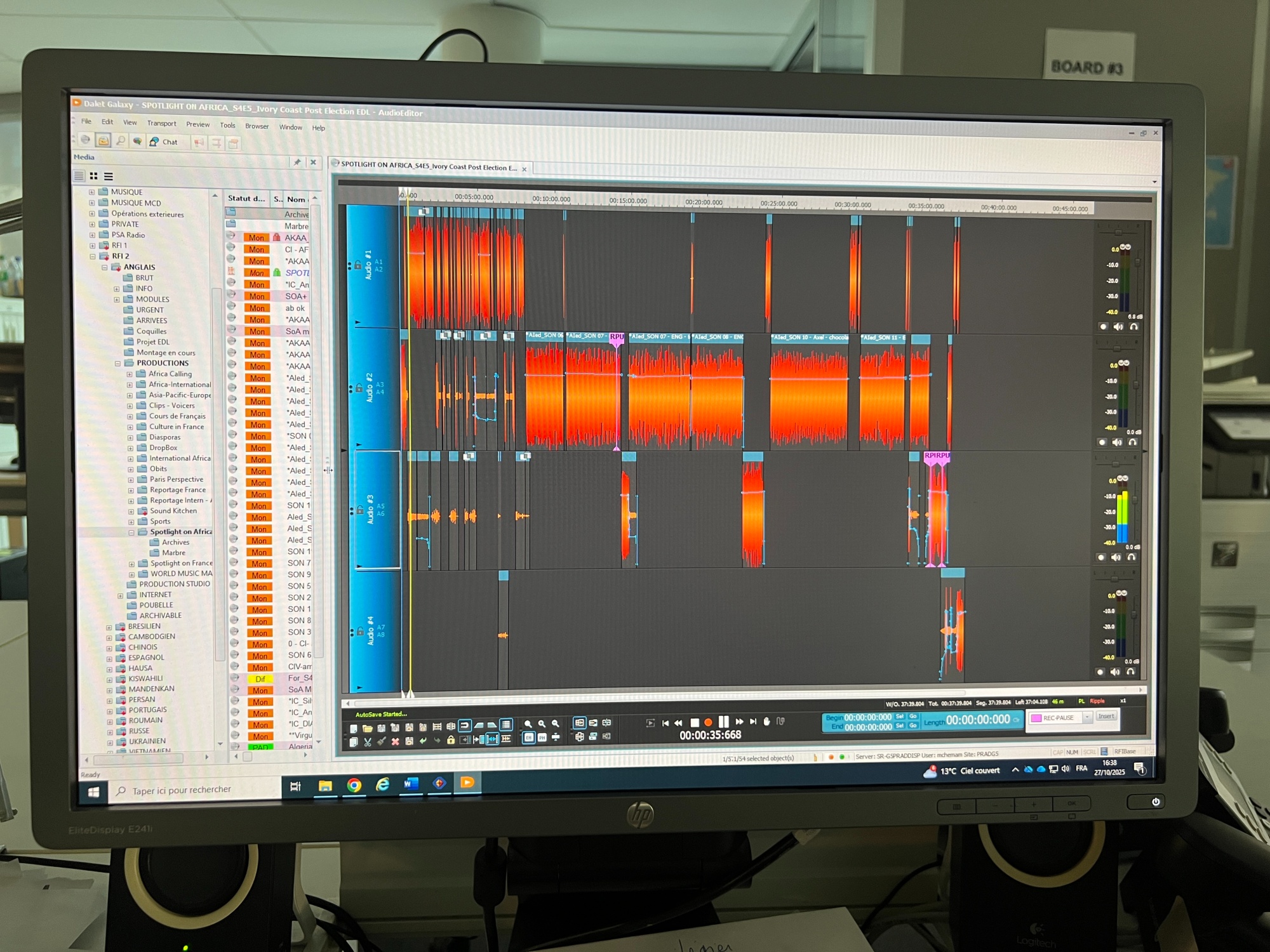
Task: Click the go-to-start transport button
Action: click(x=665, y=722)
